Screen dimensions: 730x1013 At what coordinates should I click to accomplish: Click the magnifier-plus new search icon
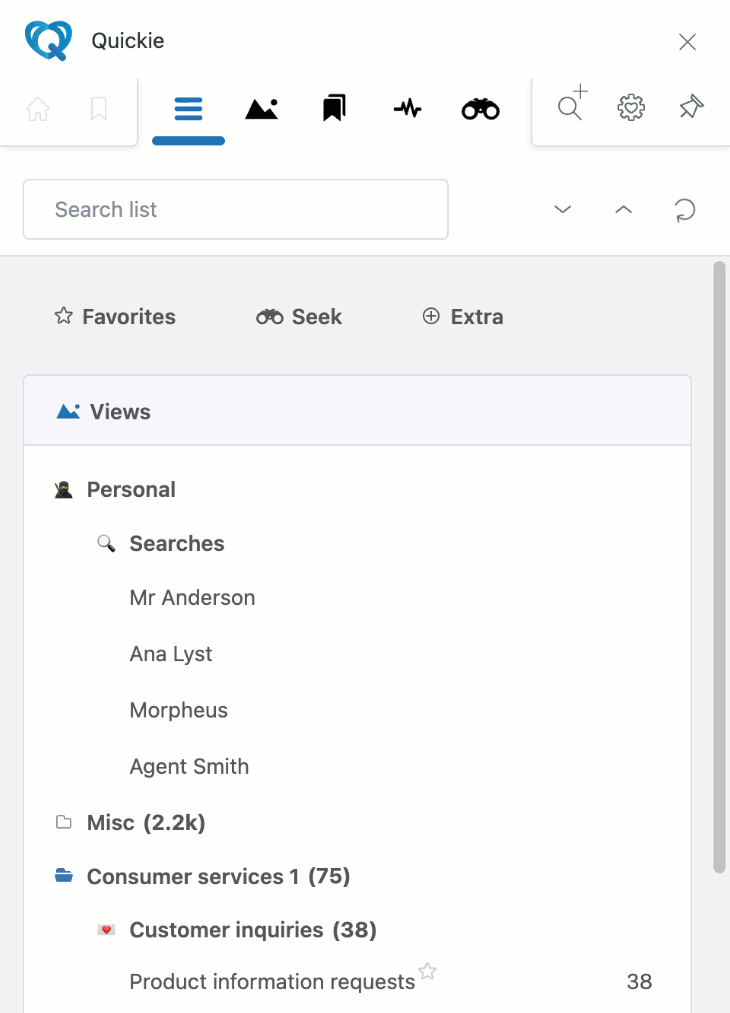tap(572, 103)
